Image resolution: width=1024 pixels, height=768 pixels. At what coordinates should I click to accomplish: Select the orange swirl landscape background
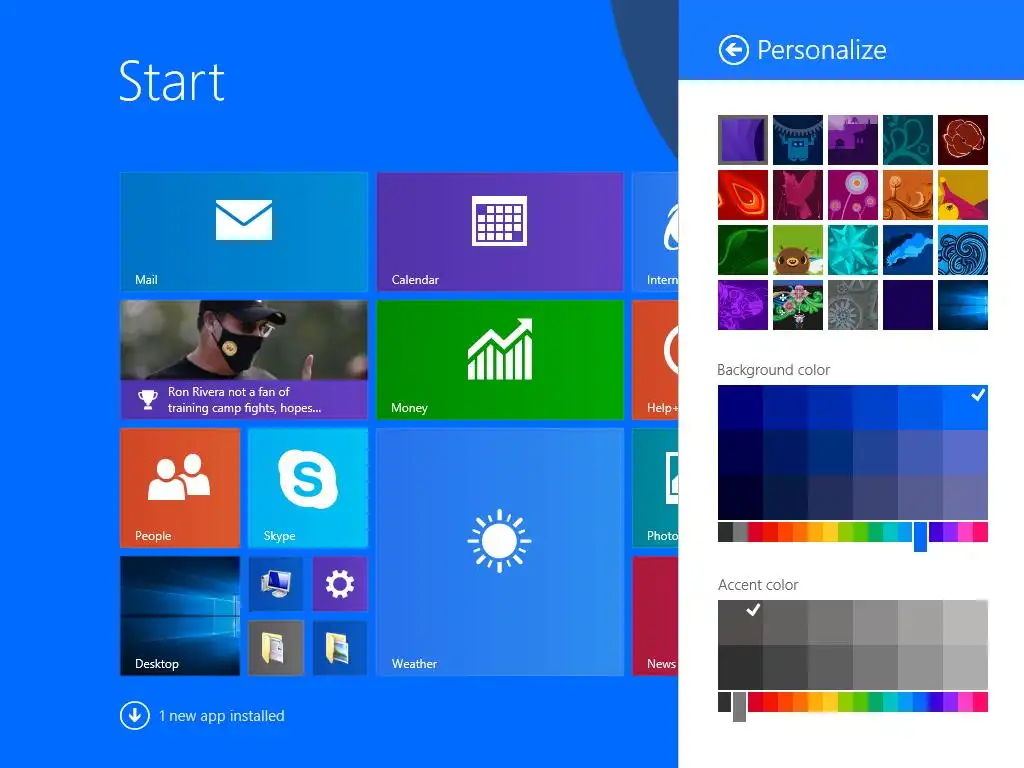pyautogui.click(x=908, y=195)
